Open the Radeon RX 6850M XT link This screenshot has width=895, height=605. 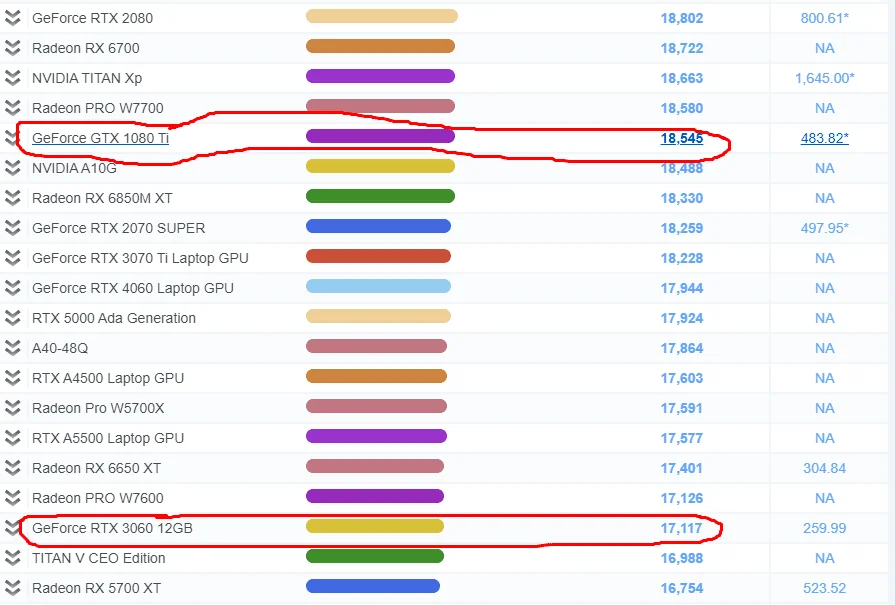[x=102, y=198]
